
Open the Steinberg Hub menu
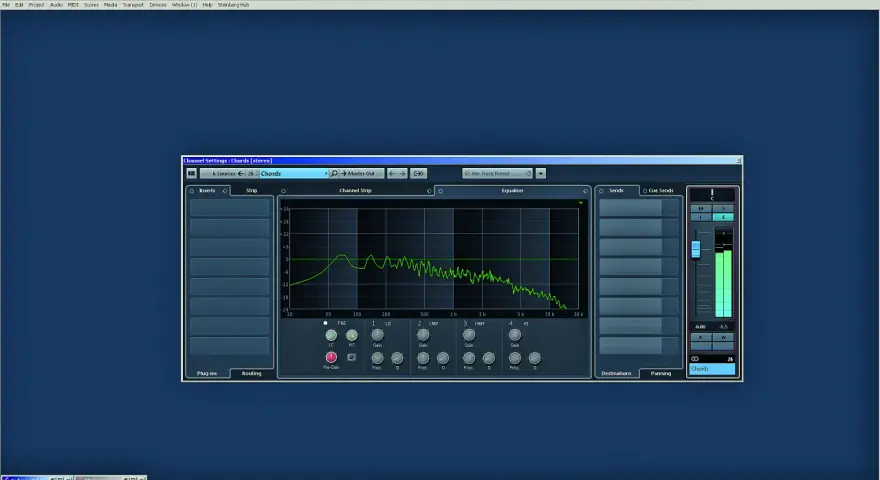pos(233,4)
